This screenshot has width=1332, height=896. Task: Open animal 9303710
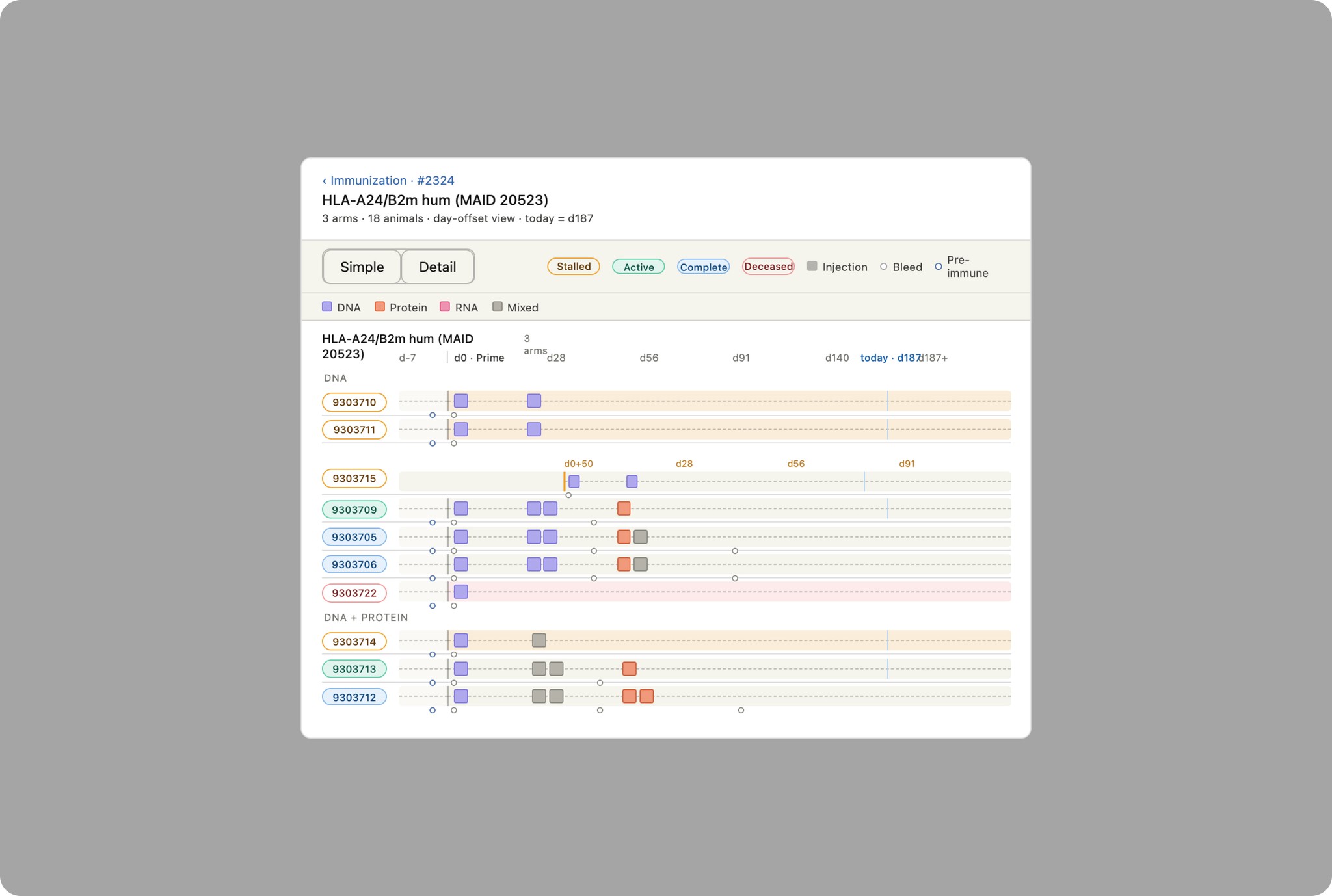354,402
